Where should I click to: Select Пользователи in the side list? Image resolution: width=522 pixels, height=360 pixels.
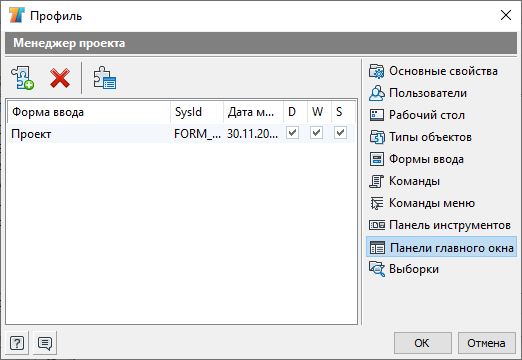coord(418,93)
